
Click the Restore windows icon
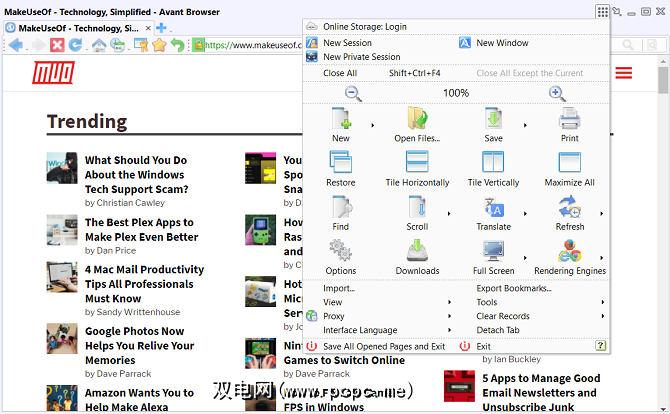(341, 162)
